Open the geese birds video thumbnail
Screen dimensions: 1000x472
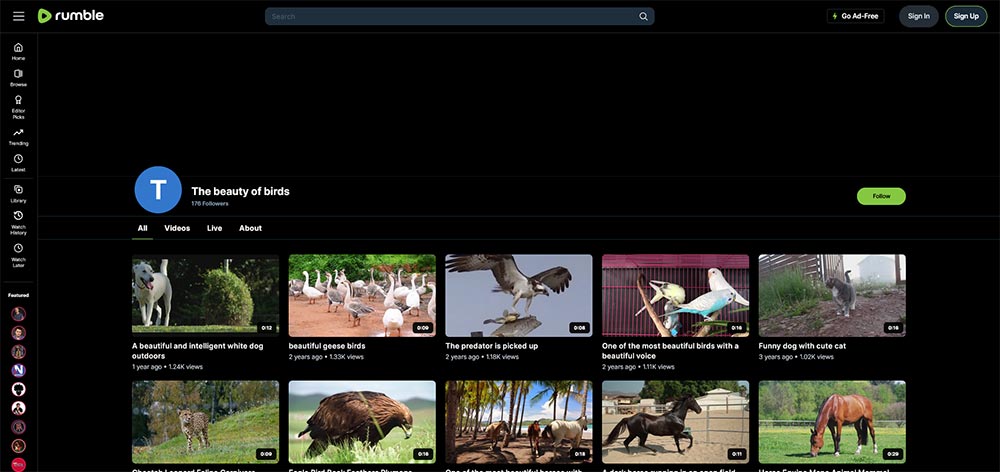click(362, 295)
